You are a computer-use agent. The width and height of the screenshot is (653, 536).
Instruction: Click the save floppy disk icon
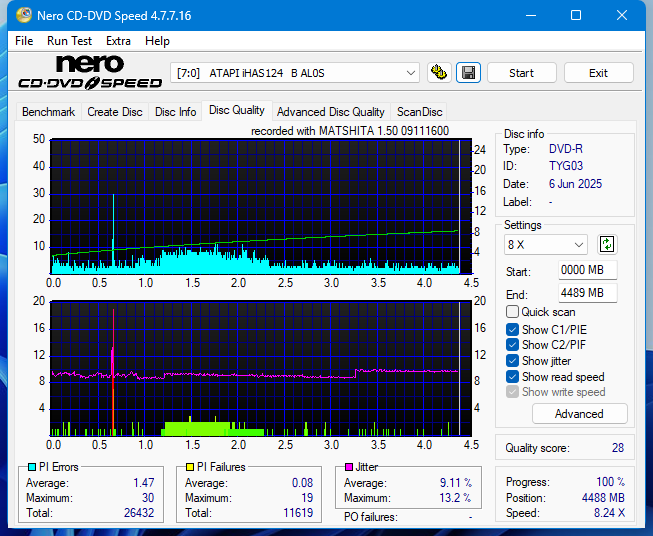coord(468,73)
